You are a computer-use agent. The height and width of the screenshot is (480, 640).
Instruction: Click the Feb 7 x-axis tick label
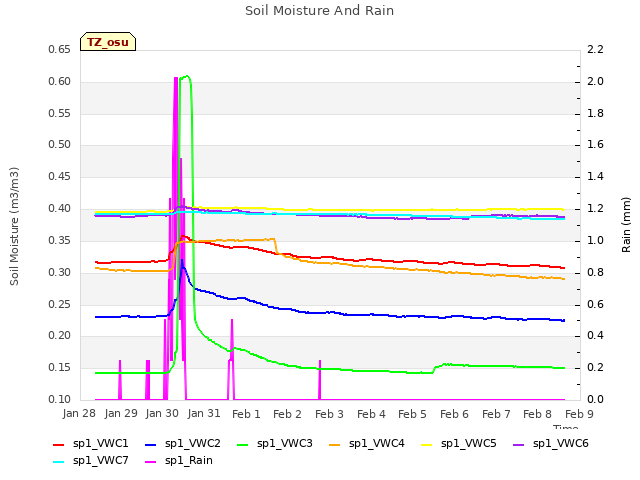click(x=496, y=414)
